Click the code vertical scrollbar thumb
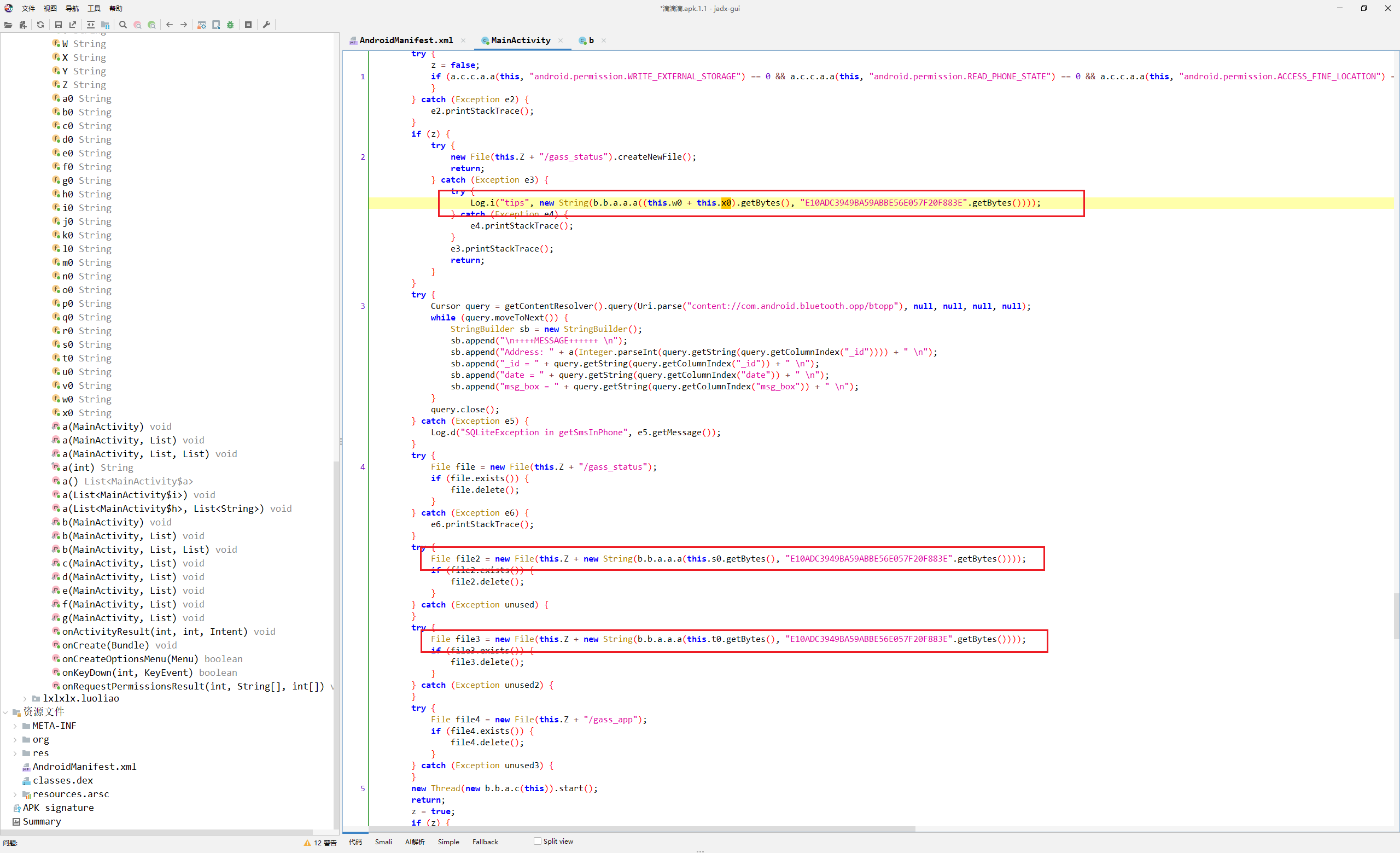Image resolution: width=1400 pixels, height=853 pixels. coord(1396,615)
